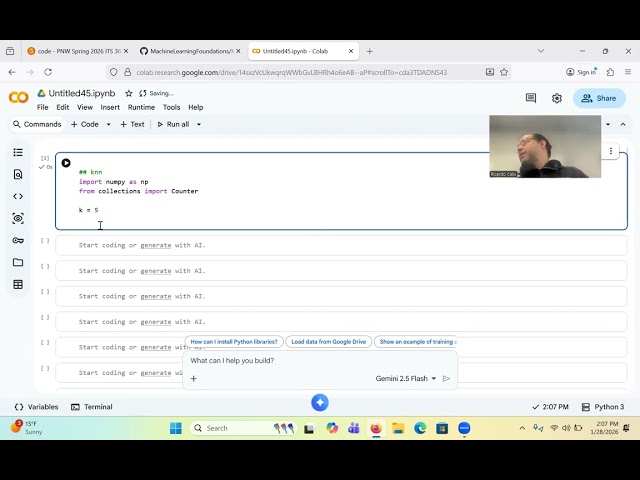Go back in browser history
This screenshot has width=640, height=480.
pos(12,72)
